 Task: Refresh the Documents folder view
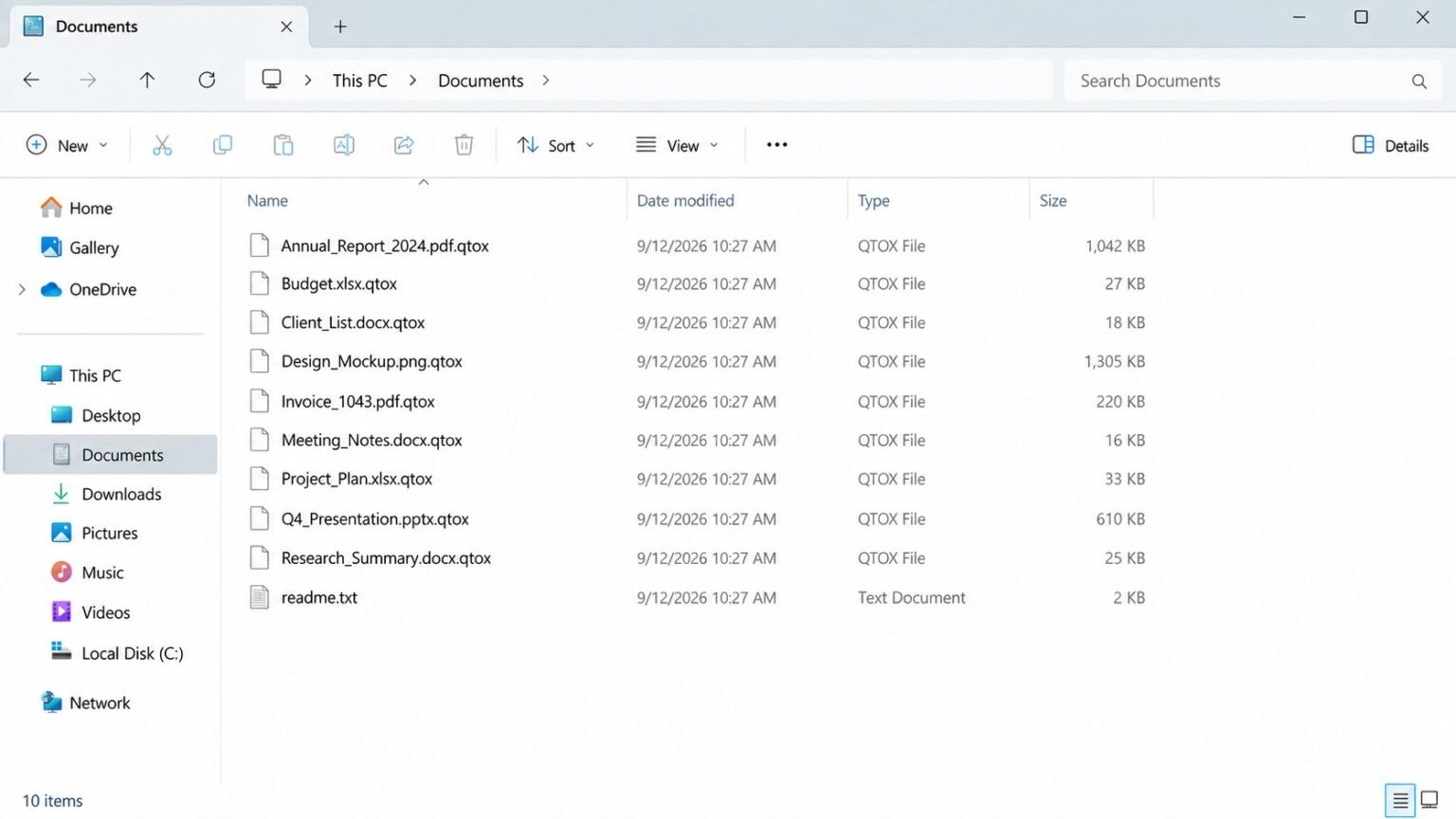(207, 81)
